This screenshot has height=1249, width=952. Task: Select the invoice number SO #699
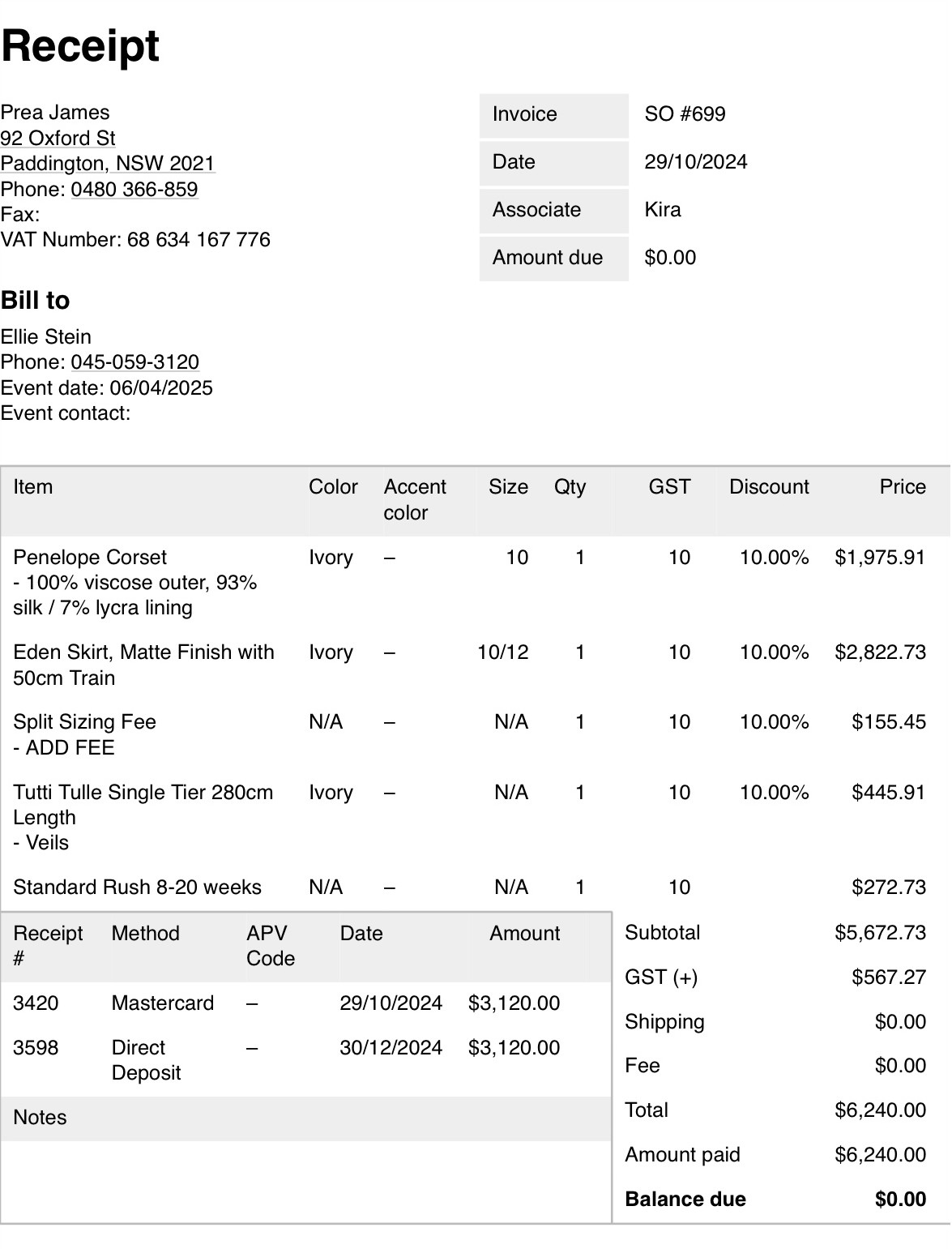click(685, 114)
